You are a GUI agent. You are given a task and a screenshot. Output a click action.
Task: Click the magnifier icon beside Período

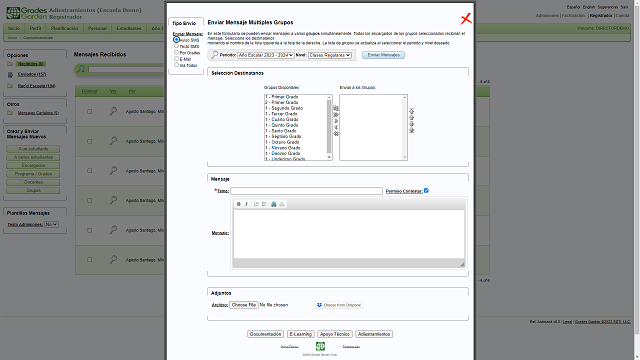[214, 55]
